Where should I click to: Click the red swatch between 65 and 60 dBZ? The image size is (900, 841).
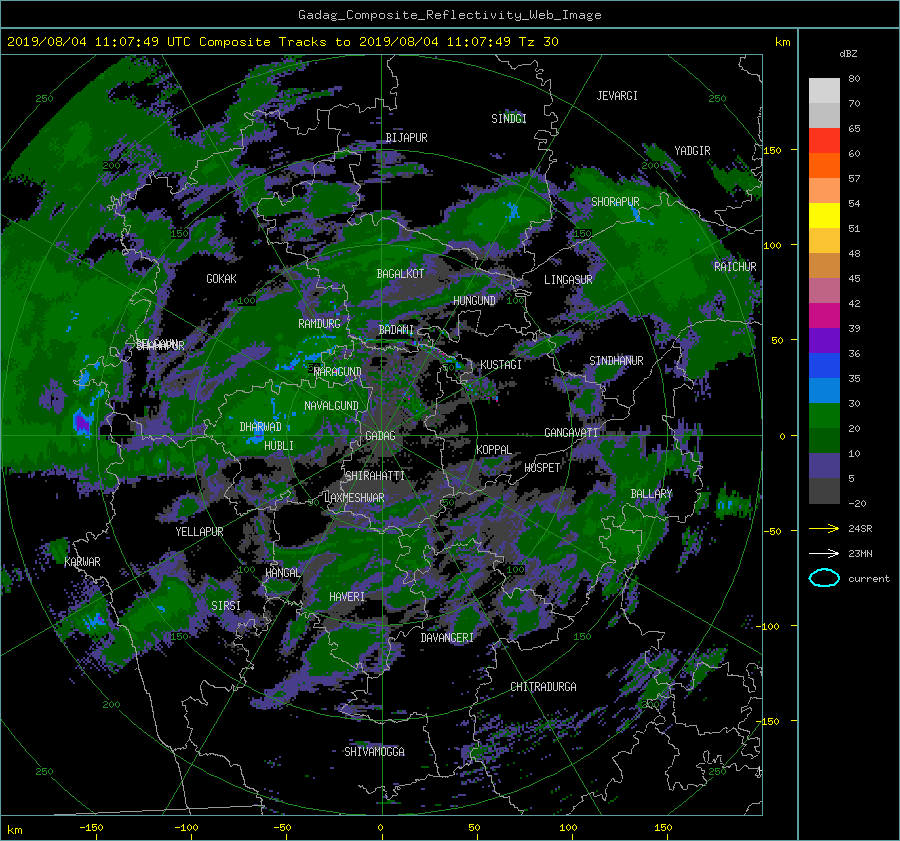tap(824, 140)
